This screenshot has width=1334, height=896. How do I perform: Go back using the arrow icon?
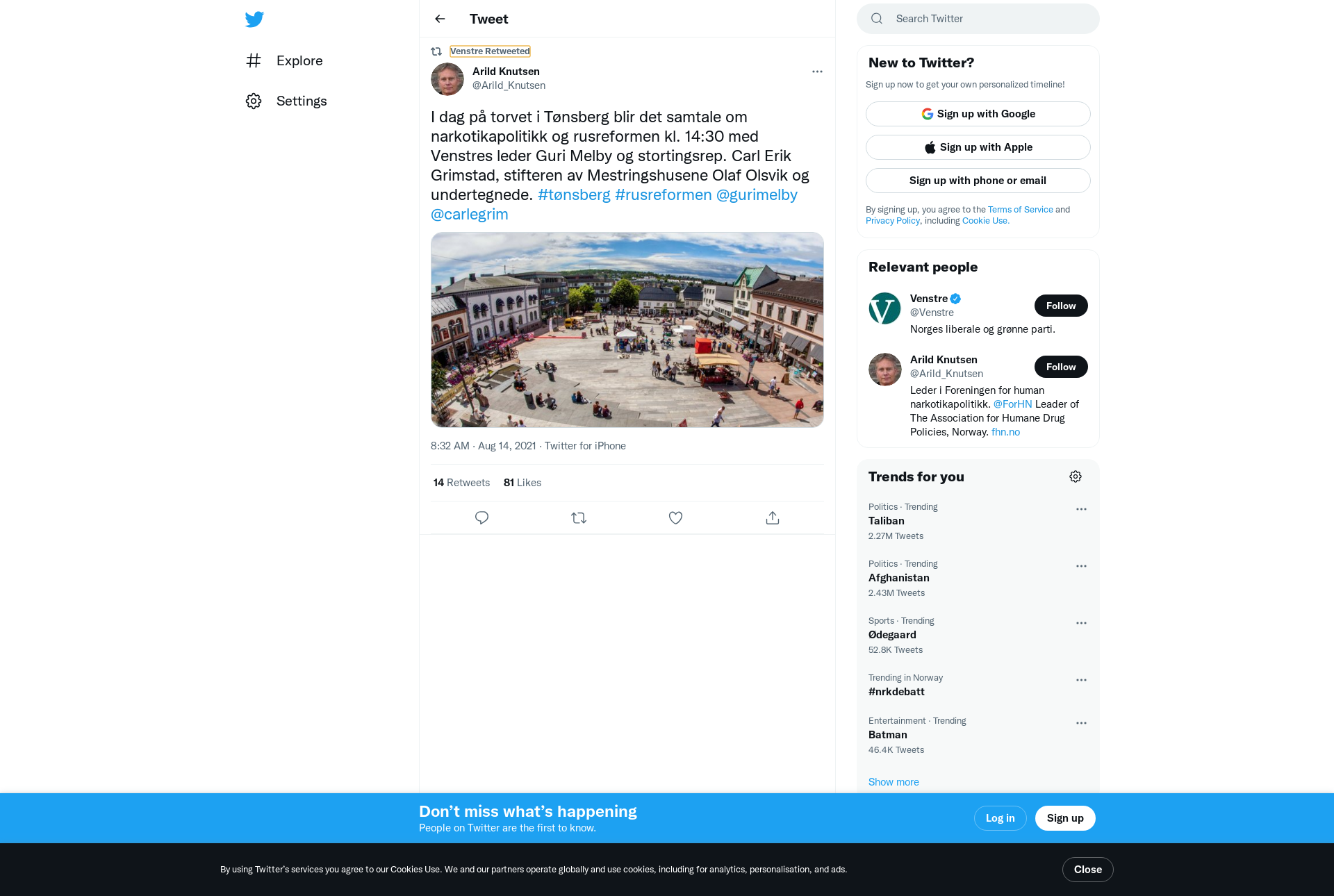pyautogui.click(x=440, y=19)
